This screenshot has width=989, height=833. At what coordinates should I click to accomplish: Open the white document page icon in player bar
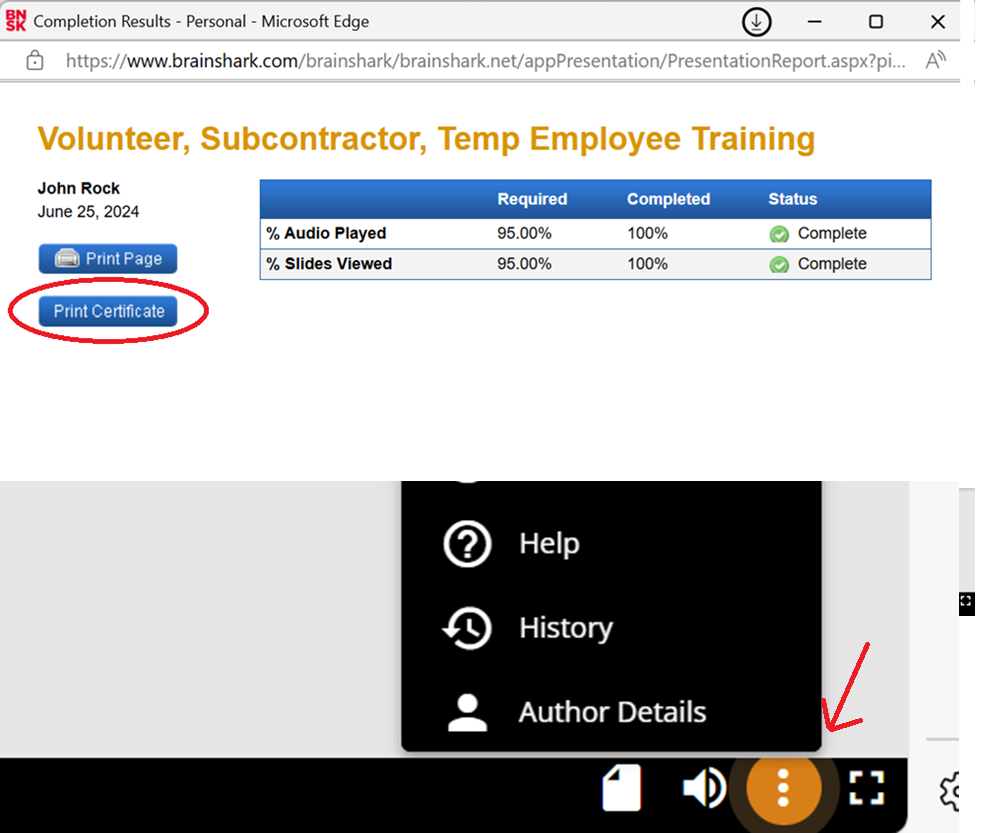(621, 789)
